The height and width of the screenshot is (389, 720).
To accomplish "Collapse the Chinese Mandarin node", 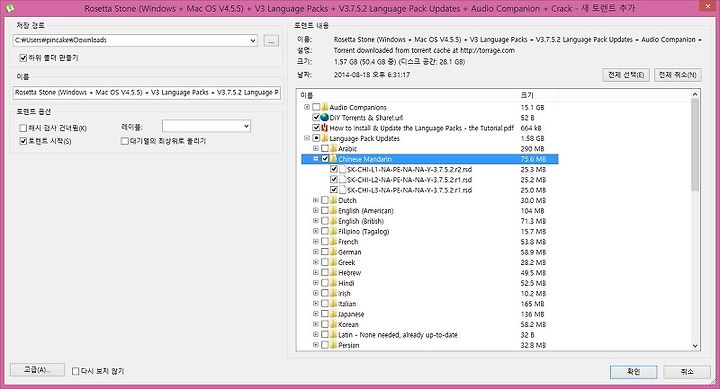I will tap(315, 159).
